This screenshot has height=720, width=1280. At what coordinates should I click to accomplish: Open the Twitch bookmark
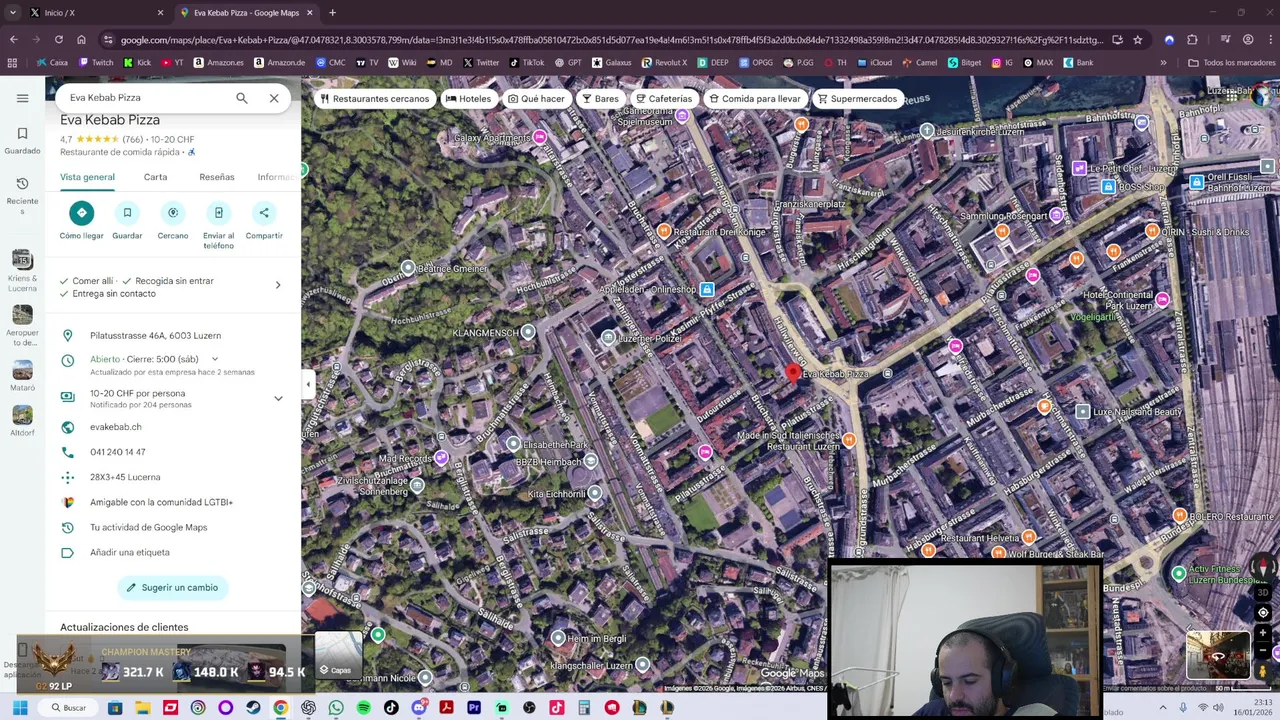point(96,62)
